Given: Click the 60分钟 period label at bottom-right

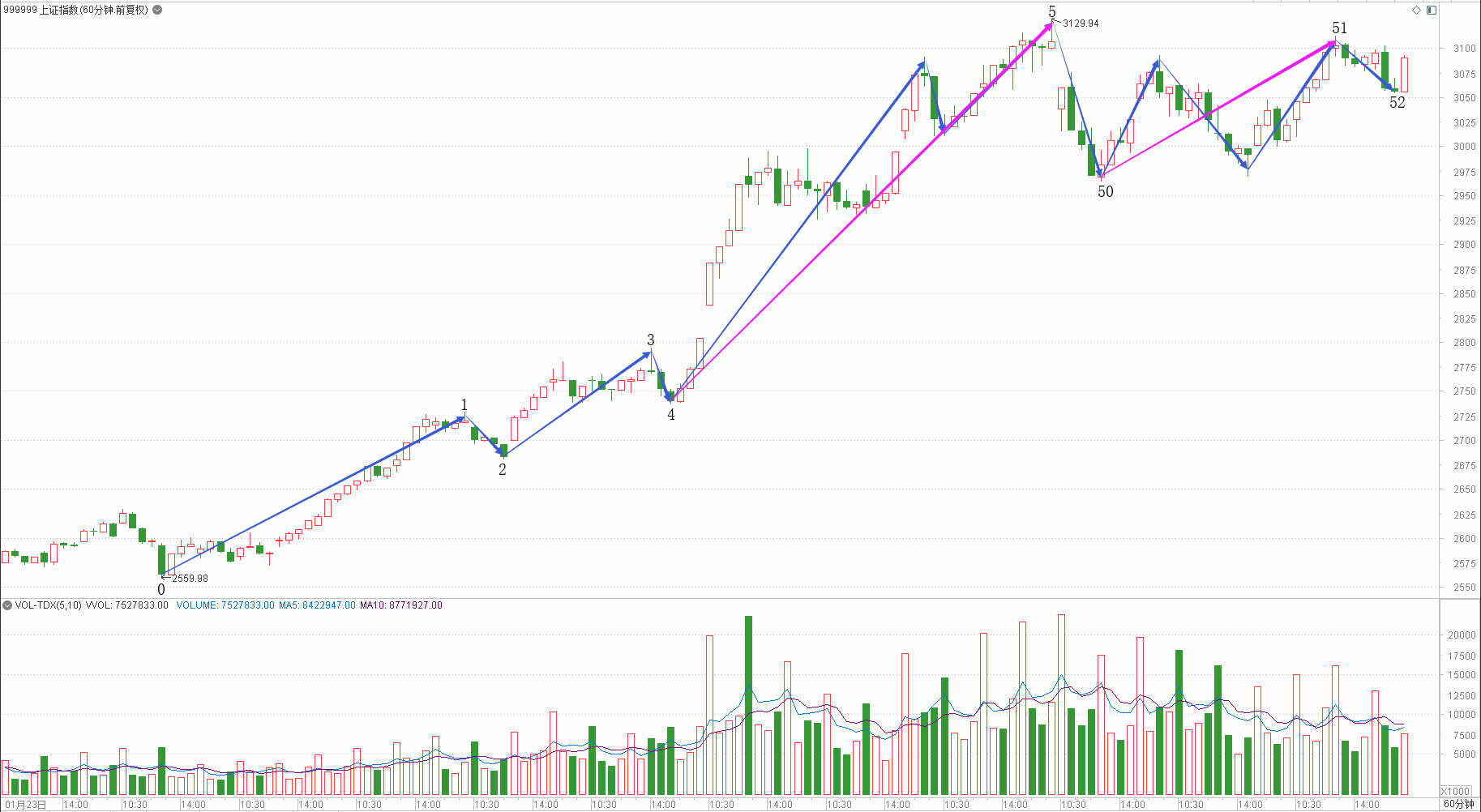Looking at the screenshot, I should (1458, 804).
